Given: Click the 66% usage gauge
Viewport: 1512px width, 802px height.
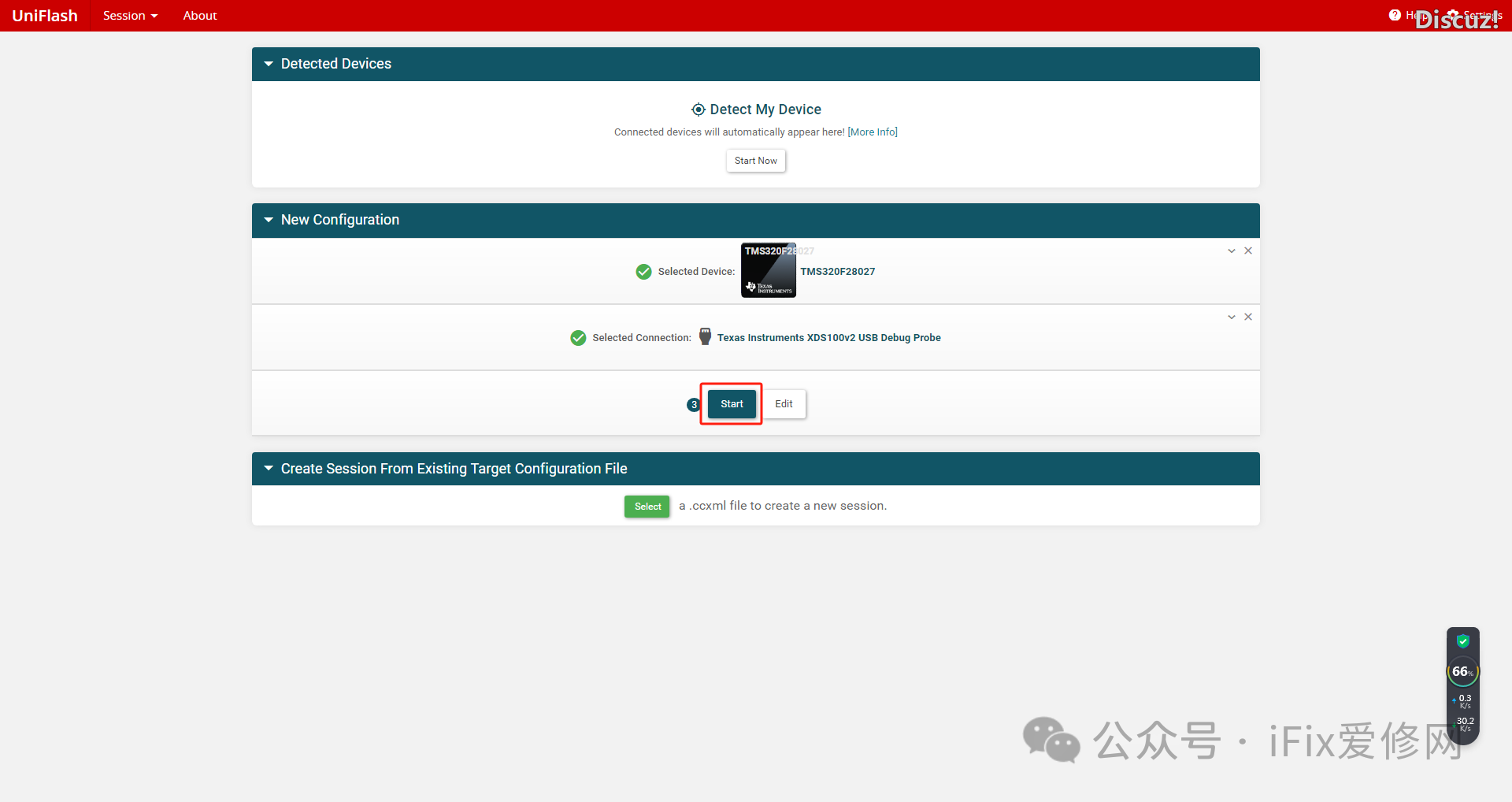Looking at the screenshot, I should [1462, 672].
